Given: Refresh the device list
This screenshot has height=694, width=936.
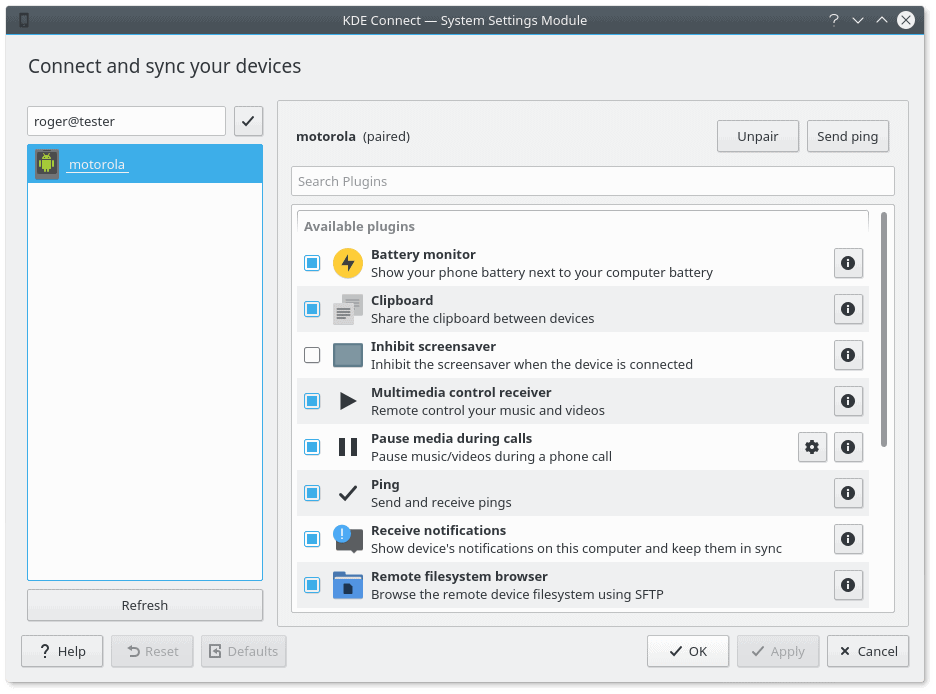Looking at the screenshot, I should click(145, 605).
